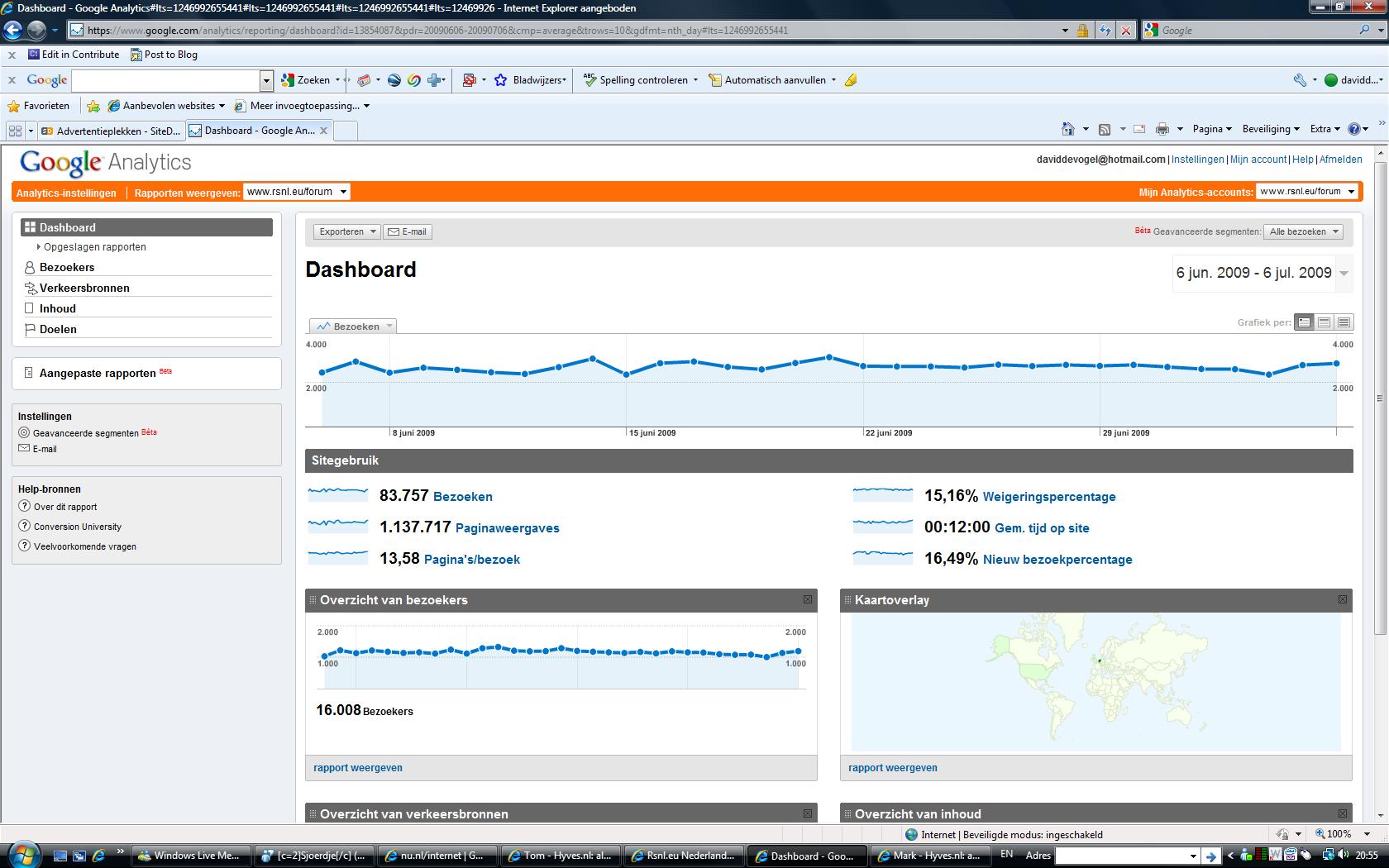Switch to nu.nl/internet taskbar button
Screen dimensions: 1389x868
click(436, 856)
